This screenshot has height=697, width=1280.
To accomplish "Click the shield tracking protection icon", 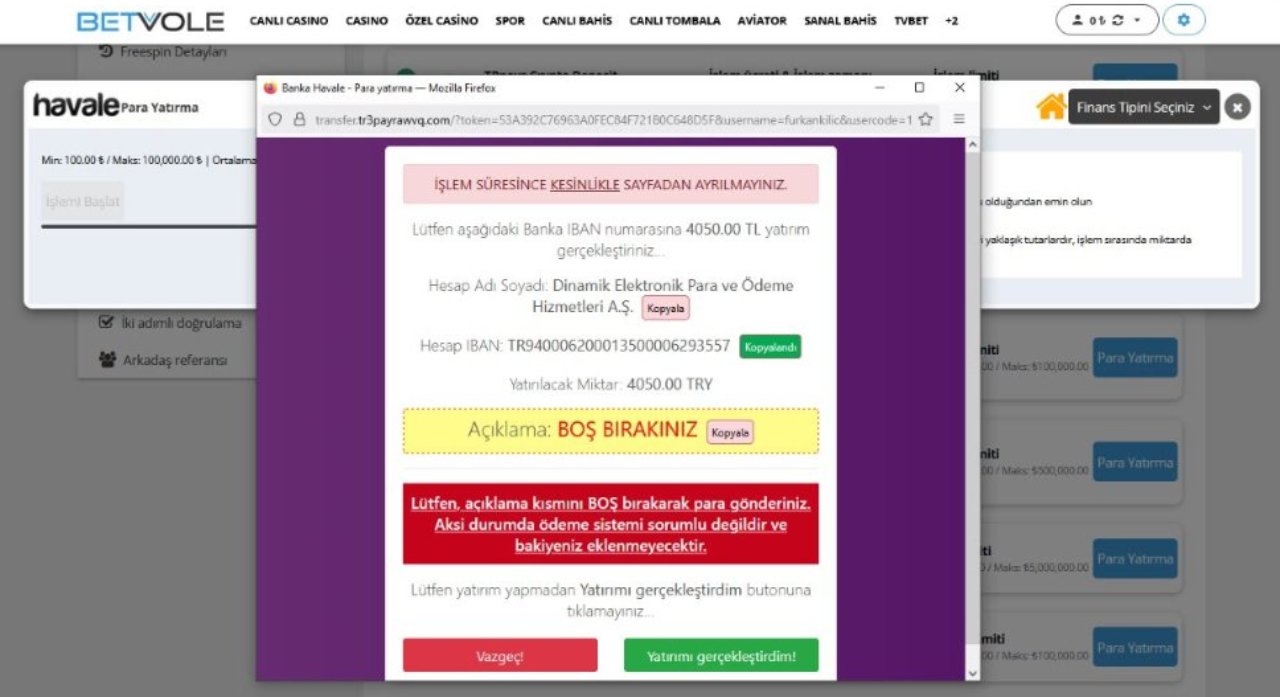I will [275, 119].
